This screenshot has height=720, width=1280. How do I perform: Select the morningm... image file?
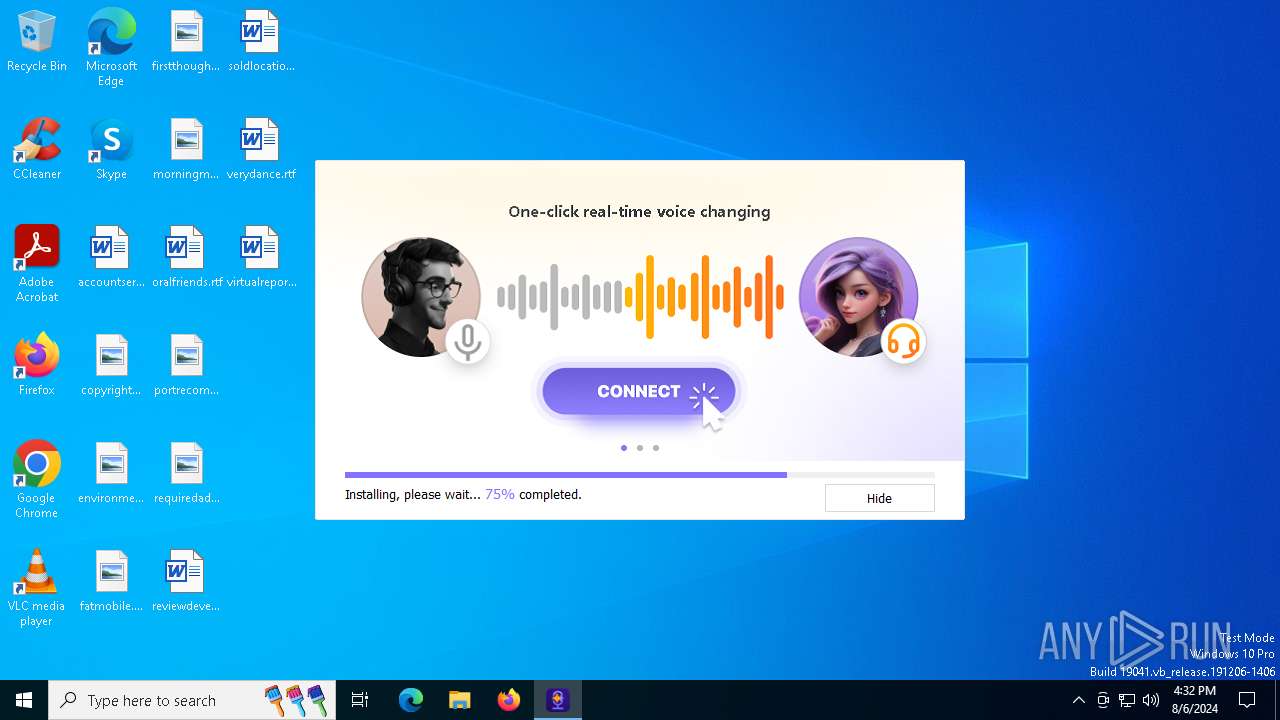pyautogui.click(x=186, y=150)
